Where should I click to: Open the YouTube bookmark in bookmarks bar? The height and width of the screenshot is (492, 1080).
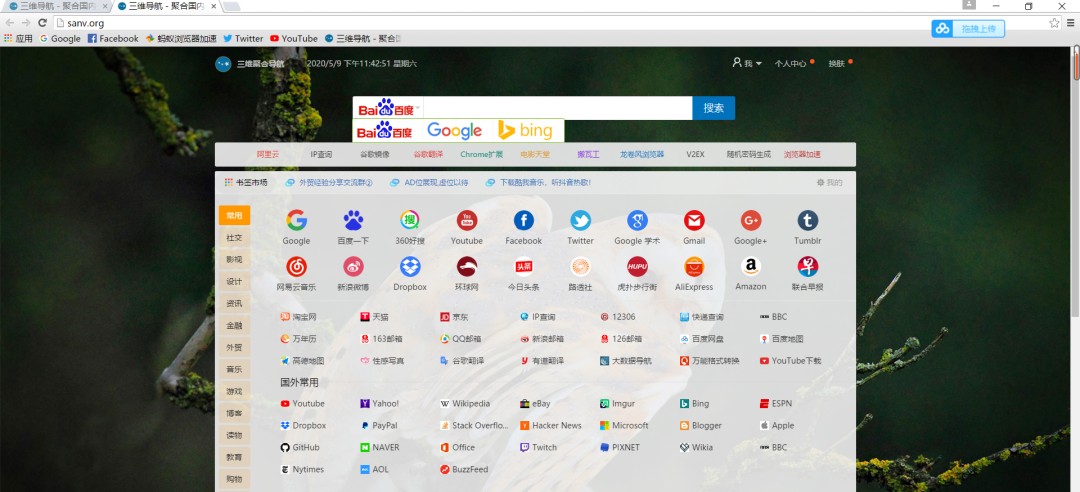click(294, 39)
